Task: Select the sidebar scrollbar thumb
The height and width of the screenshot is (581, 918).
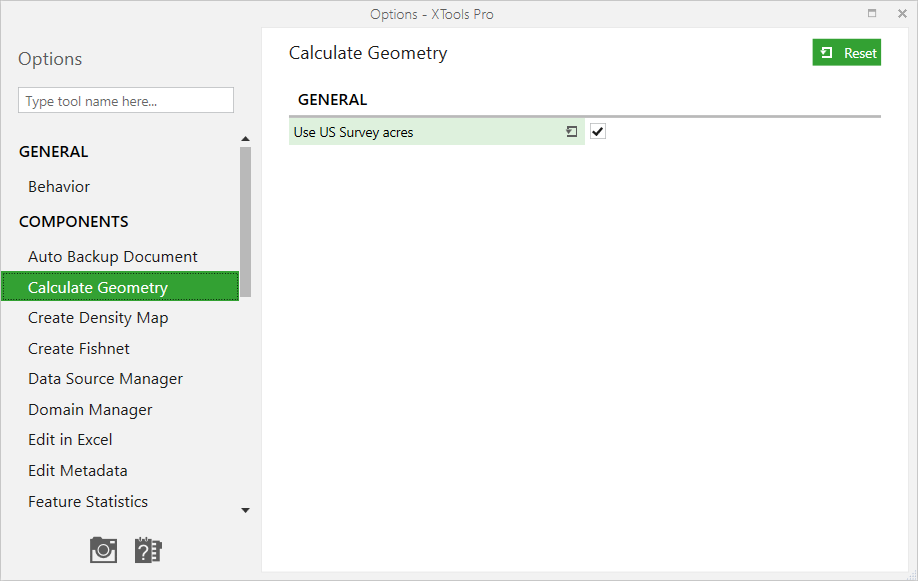Action: coord(245,221)
